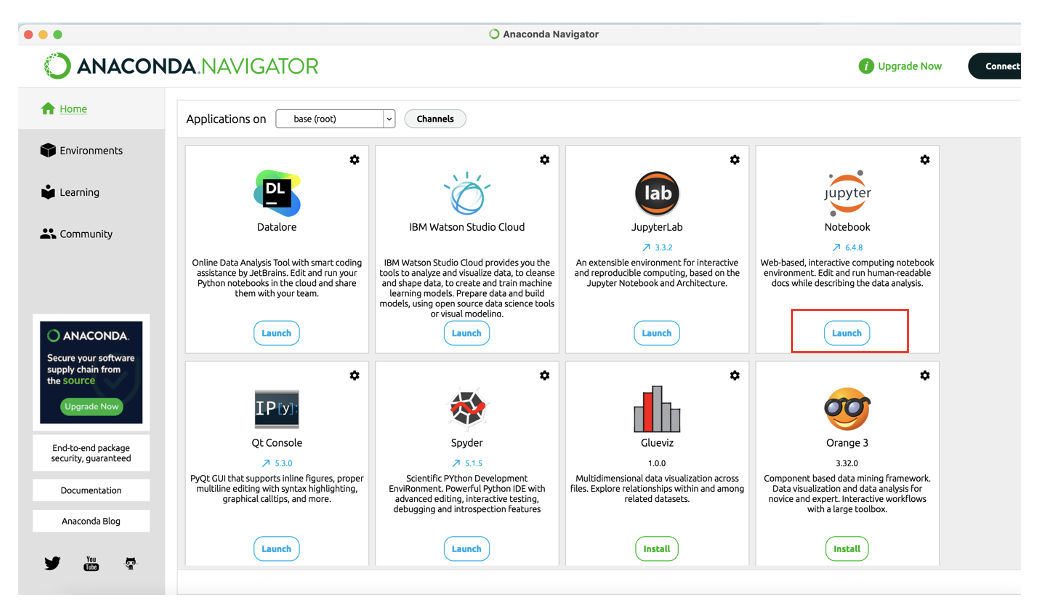Open settings gear on Datalore card

click(354, 160)
